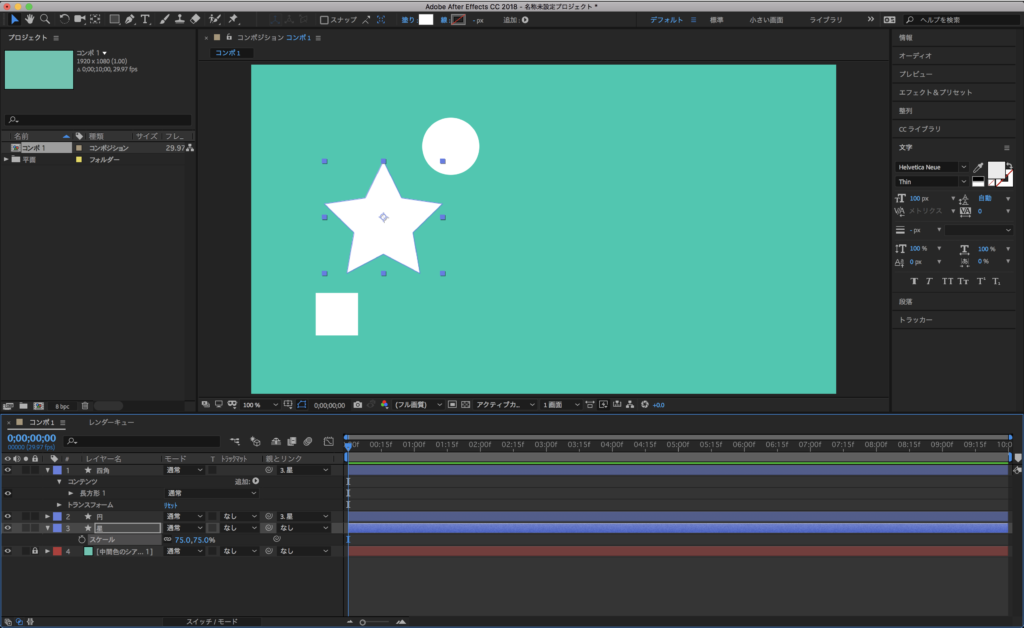Click the Add contents play button
The height and width of the screenshot is (628, 1024).
255,481
